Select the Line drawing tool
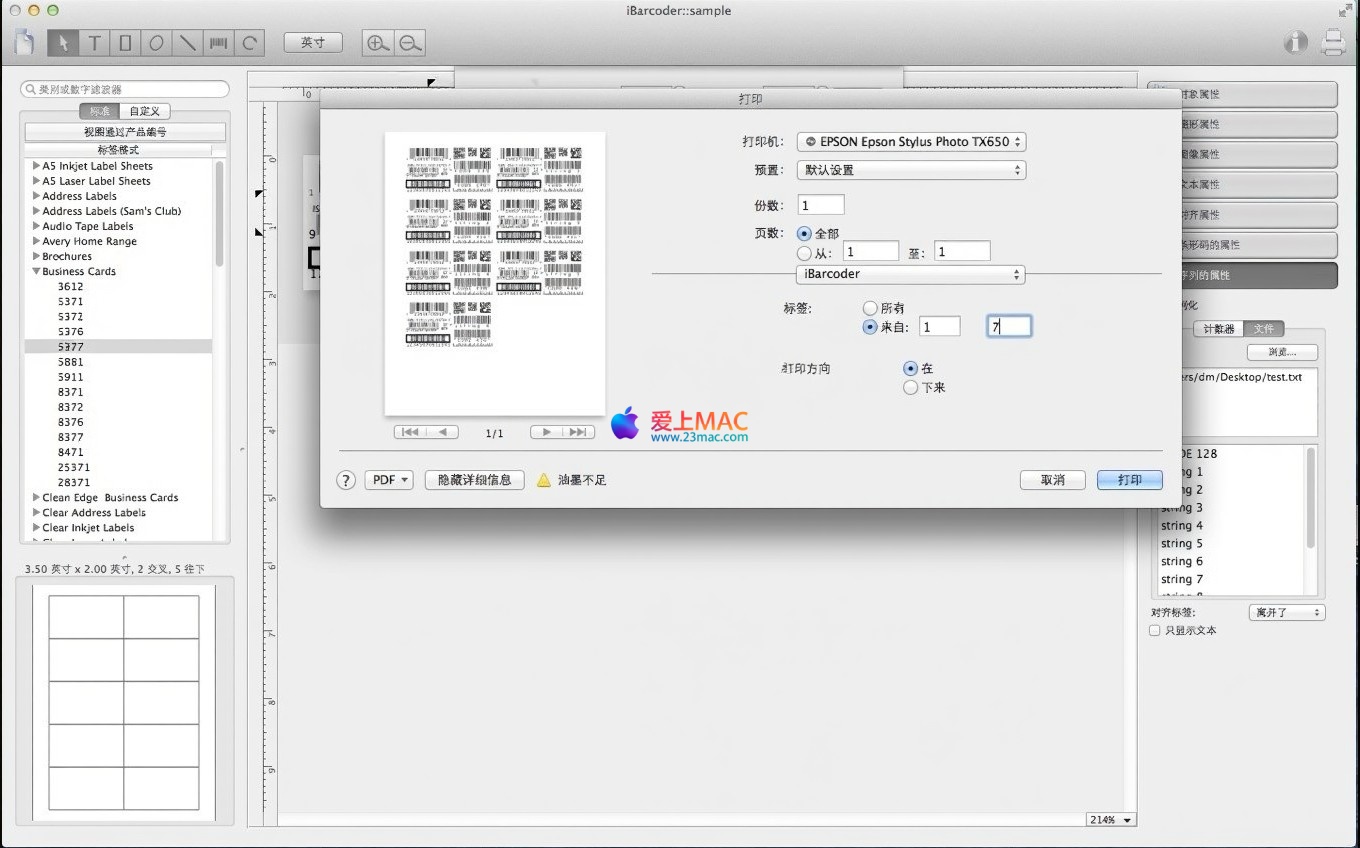This screenshot has height=848, width=1360. pyautogui.click(x=187, y=43)
